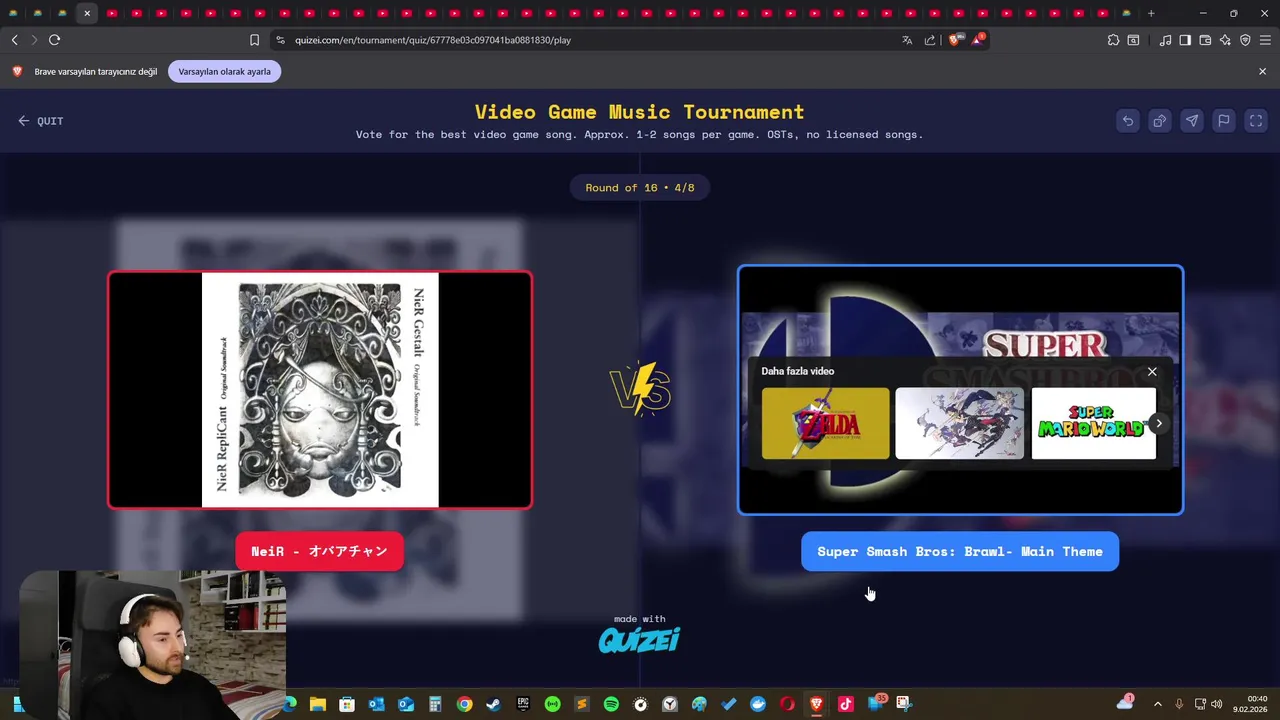Open the clock and date flyout
Viewport: 1280px width, 720px height.
(x=1250, y=704)
